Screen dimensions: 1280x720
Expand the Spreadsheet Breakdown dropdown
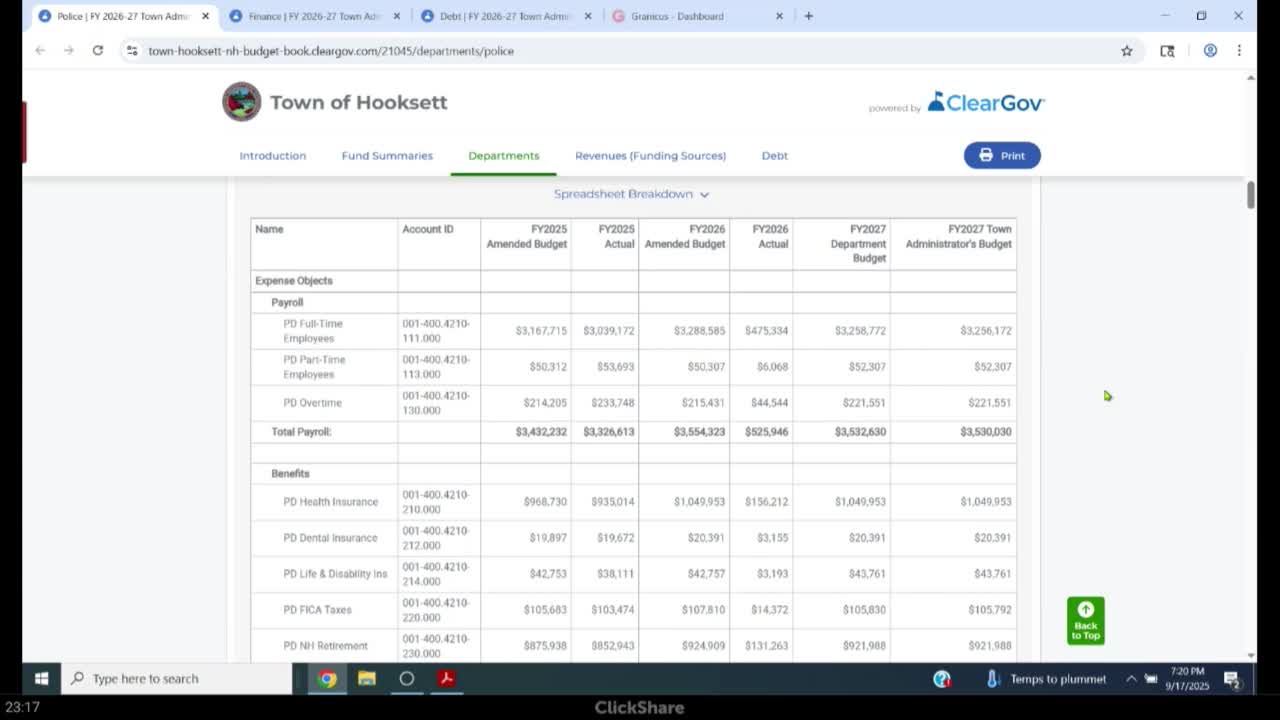[x=631, y=194]
